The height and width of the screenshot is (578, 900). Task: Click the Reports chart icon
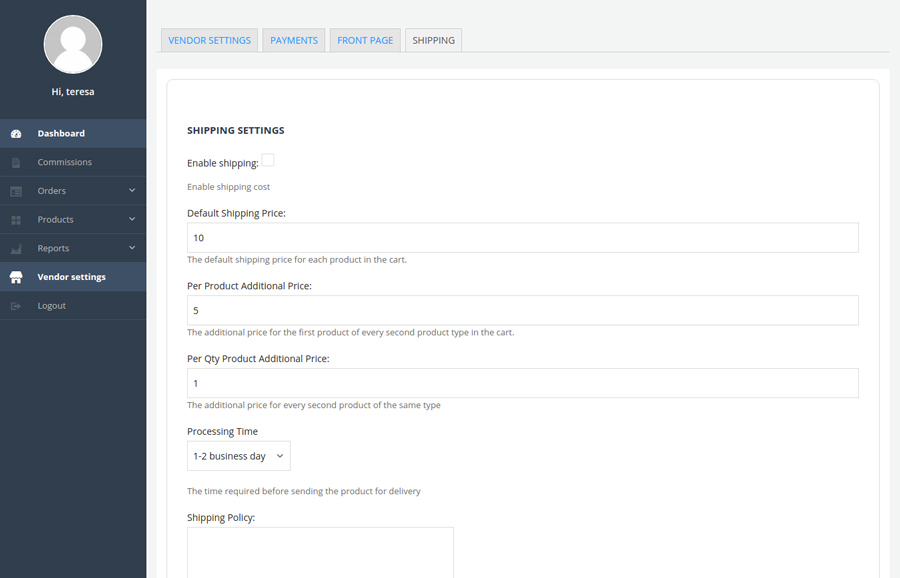point(16,248)
